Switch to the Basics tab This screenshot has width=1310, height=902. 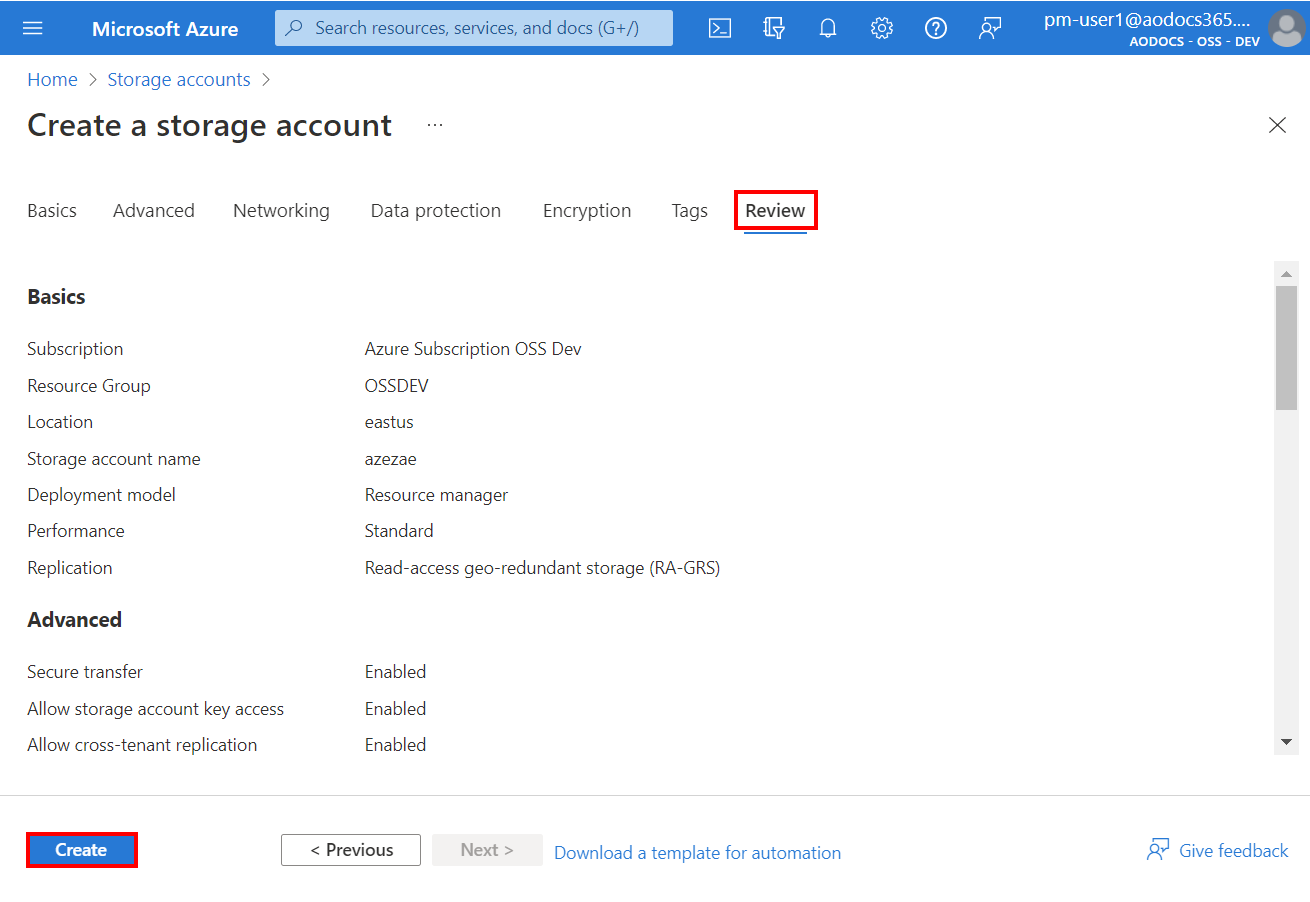tap(52, 211)
